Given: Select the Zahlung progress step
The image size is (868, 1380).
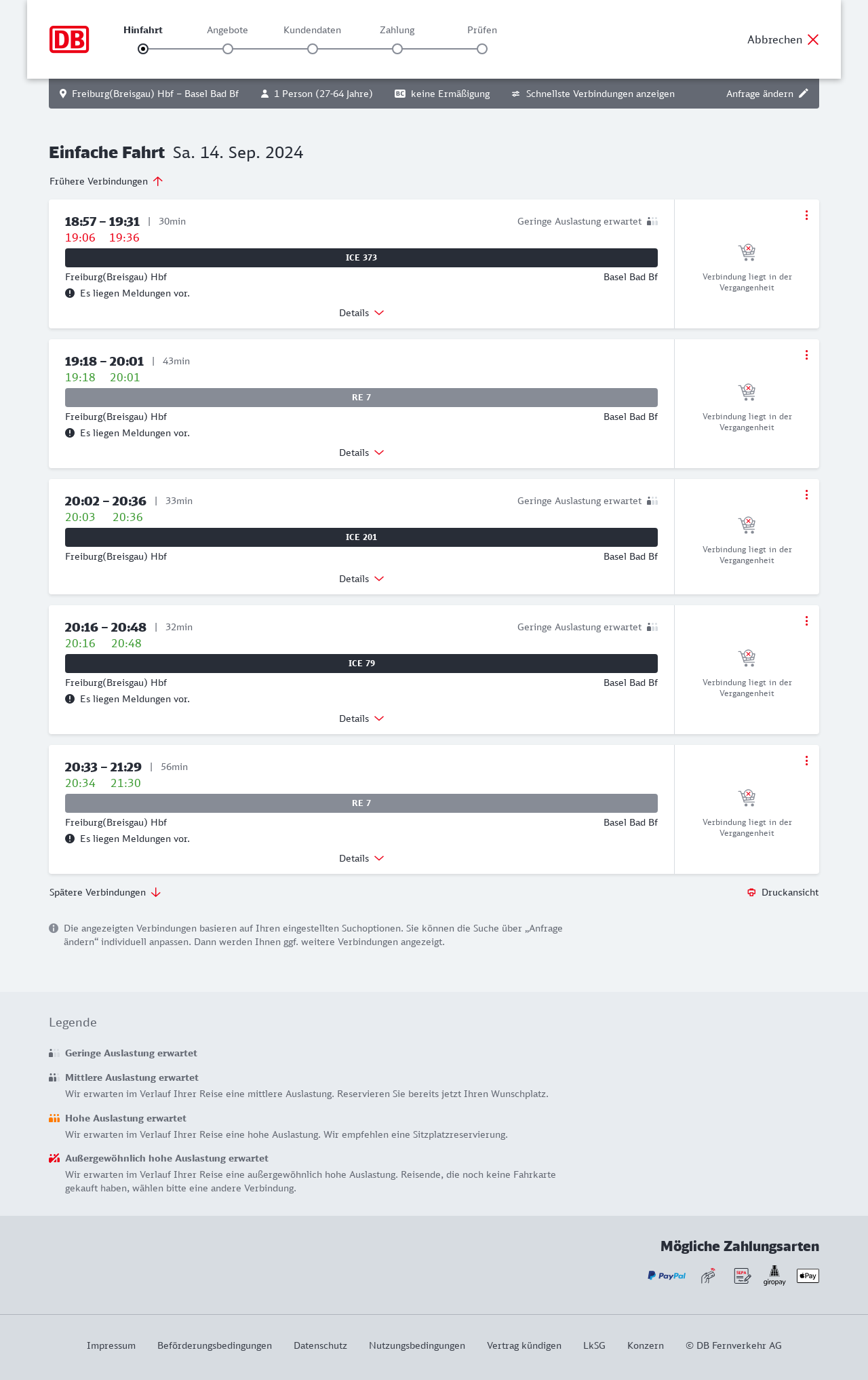Looking at the screenshot, I should [x=397, y=49].
